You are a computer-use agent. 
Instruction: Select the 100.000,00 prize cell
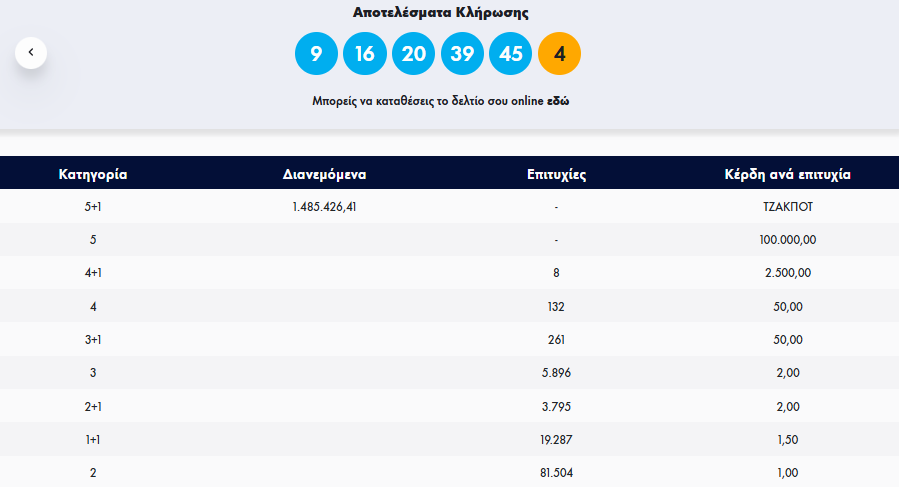(787, 240)
